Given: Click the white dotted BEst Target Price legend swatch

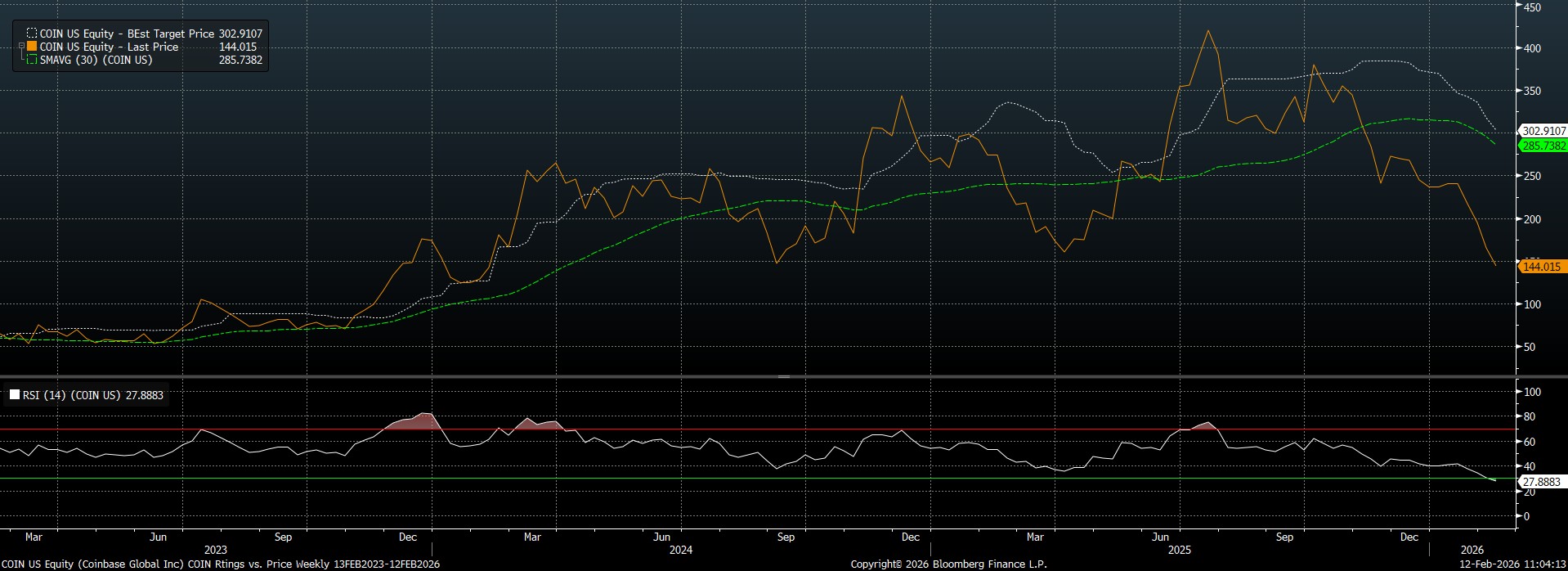Looking at the screenshot, I should (32, 34).
